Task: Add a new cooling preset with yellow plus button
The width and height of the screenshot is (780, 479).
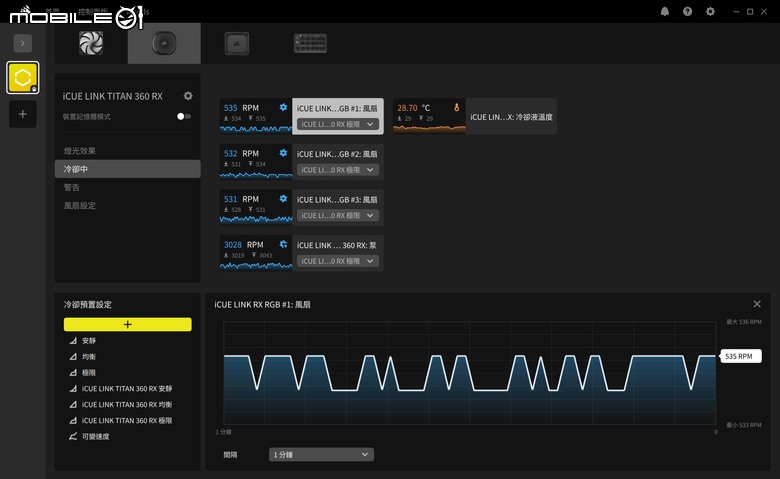Action: coord(128,324)
